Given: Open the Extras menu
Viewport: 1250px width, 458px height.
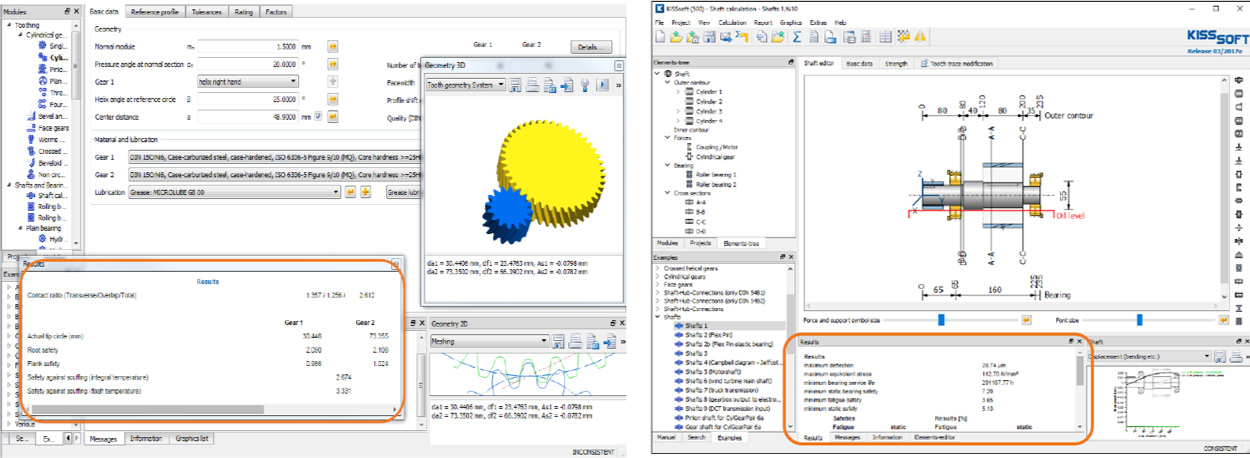Looking at the screenshot, I should coord(818,22).
